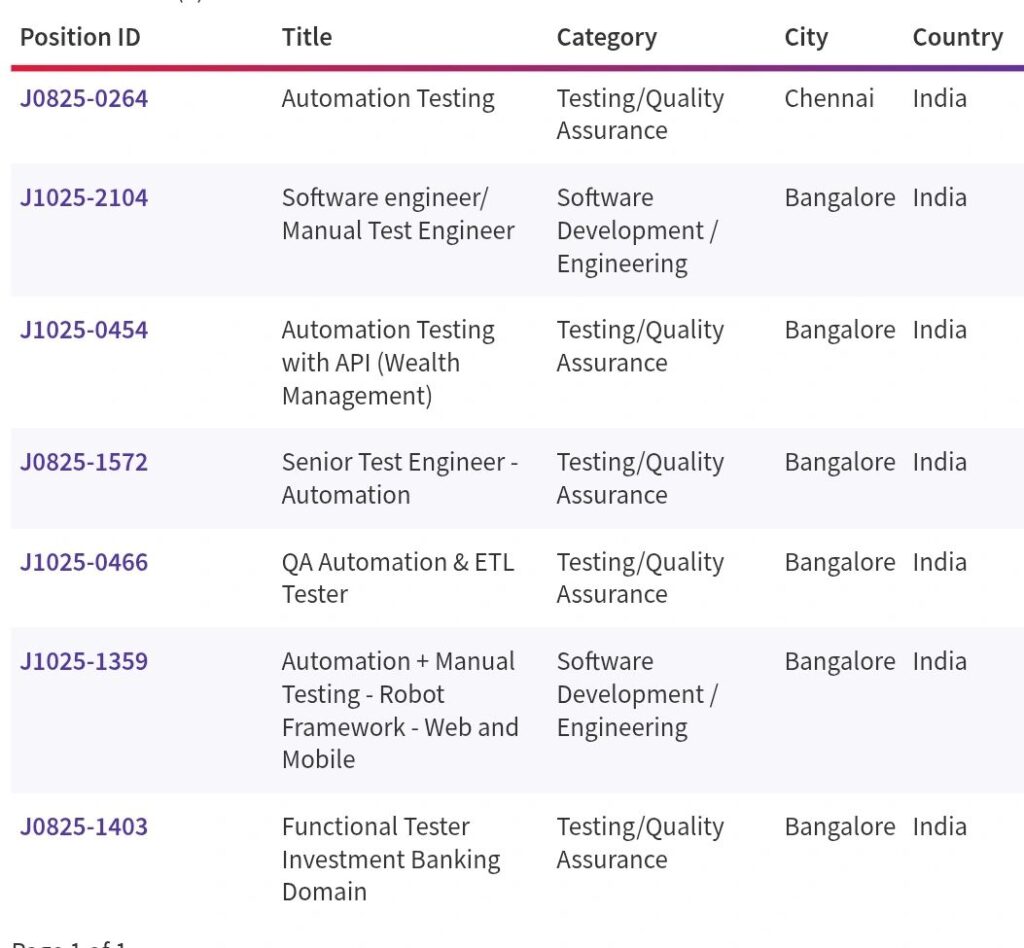Open the J0825-1403 job link
The height and width of the screenshot is (948, 1024).
84,827
